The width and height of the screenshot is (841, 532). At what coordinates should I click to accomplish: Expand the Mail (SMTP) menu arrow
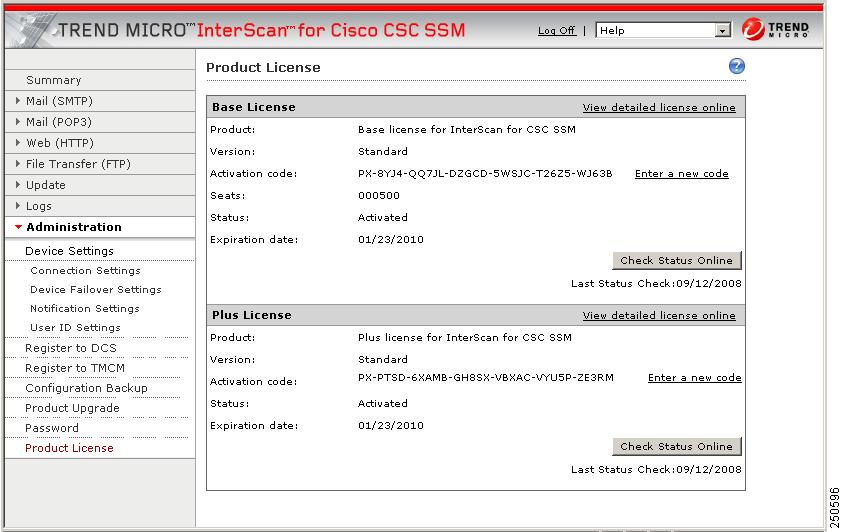[x=18, y=101]
